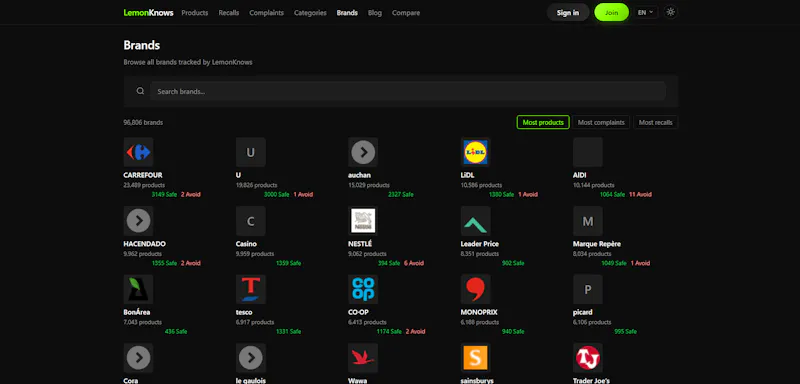
Task: Open the EN language dropdown
Action: tap(645, 13)
